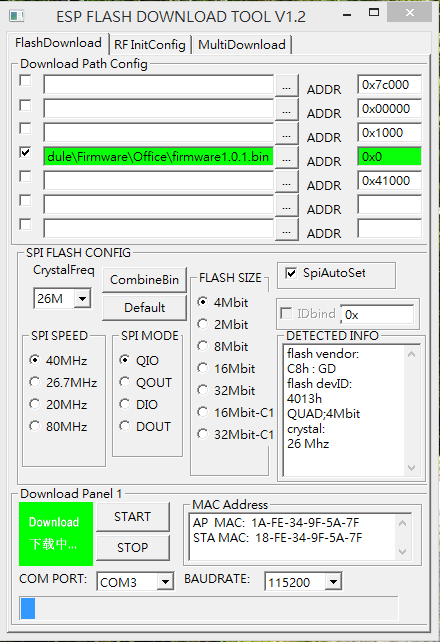Click the 0x7c000 address field
440x642 pixels.
(389, 85)
